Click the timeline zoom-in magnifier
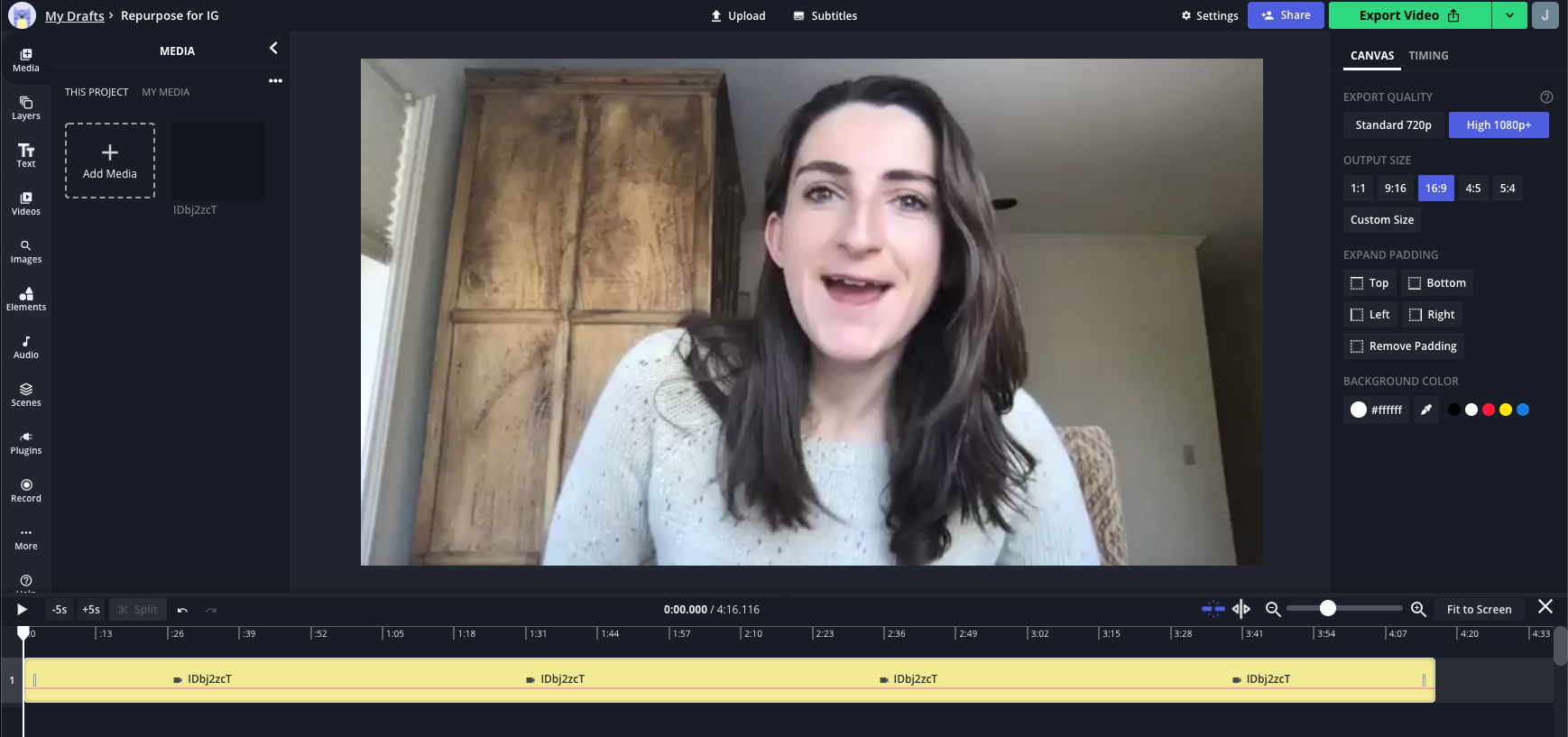The height and width of the screenshot is (737, 1568). (x=1418, y=610)
